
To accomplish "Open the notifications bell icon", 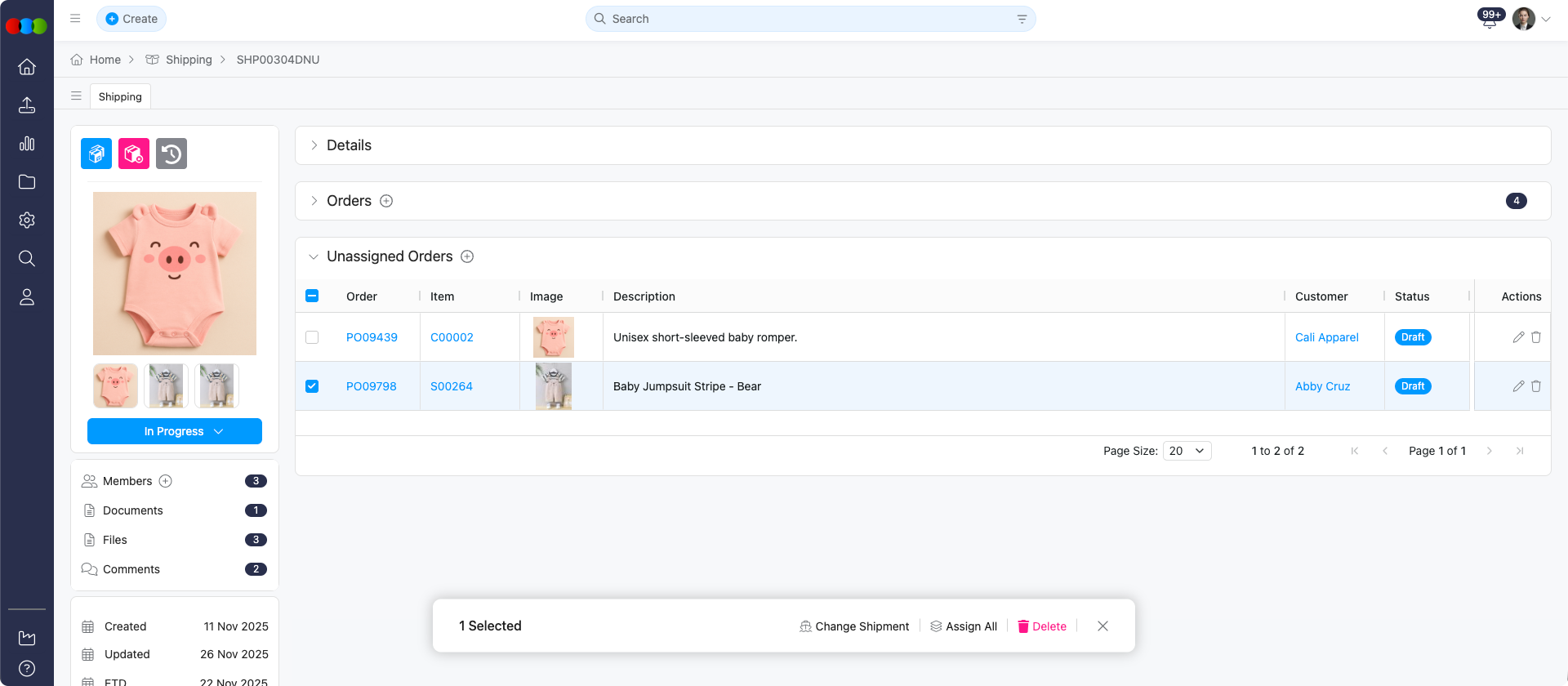I will click(x=1489, y=21).
